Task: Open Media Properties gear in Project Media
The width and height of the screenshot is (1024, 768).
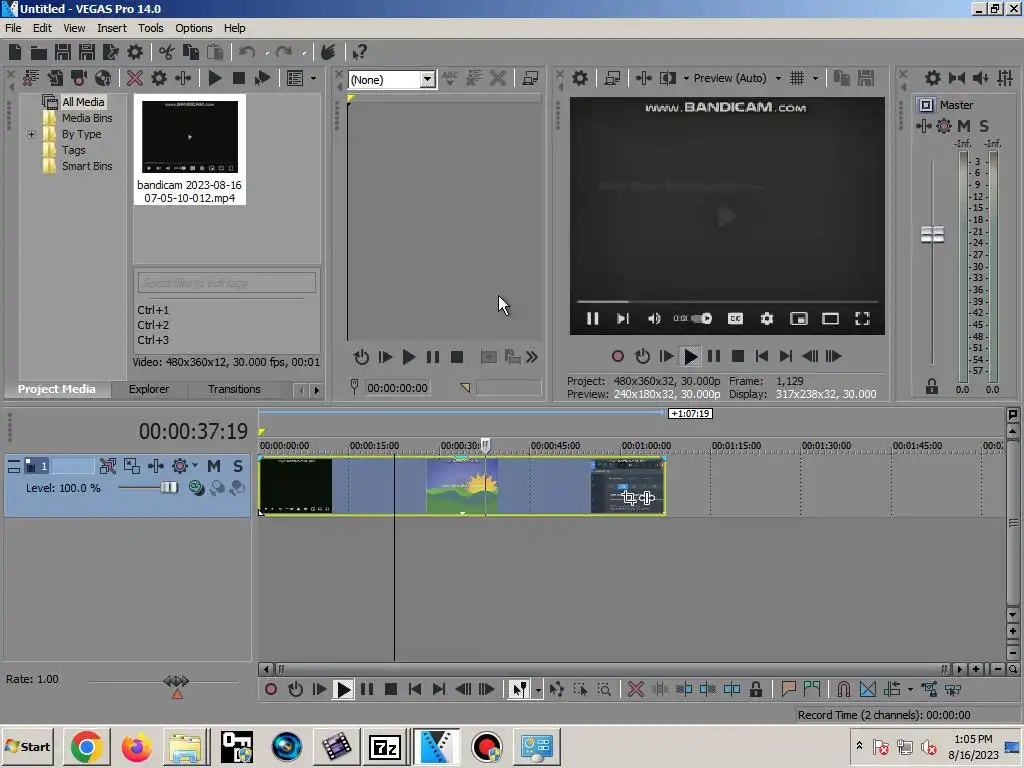Action: click(159, 78)
